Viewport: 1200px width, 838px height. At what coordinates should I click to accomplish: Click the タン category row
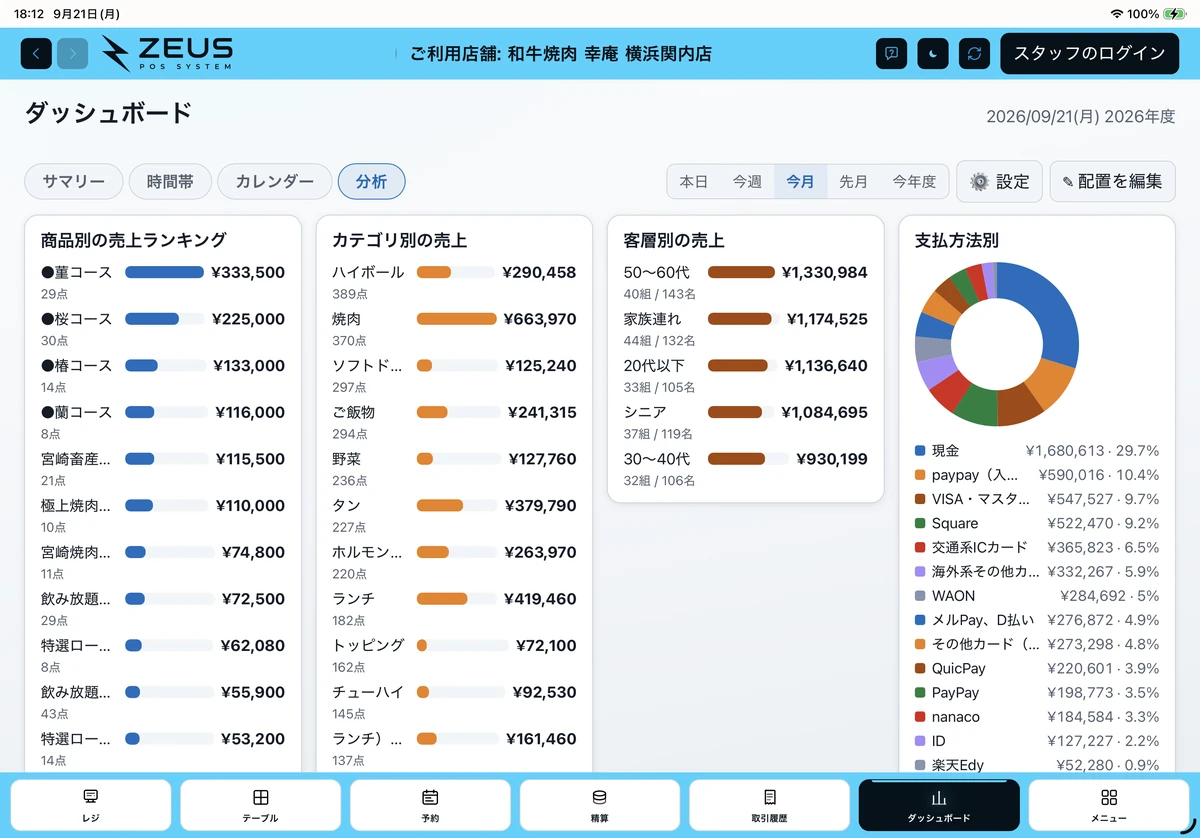[454, 514]
